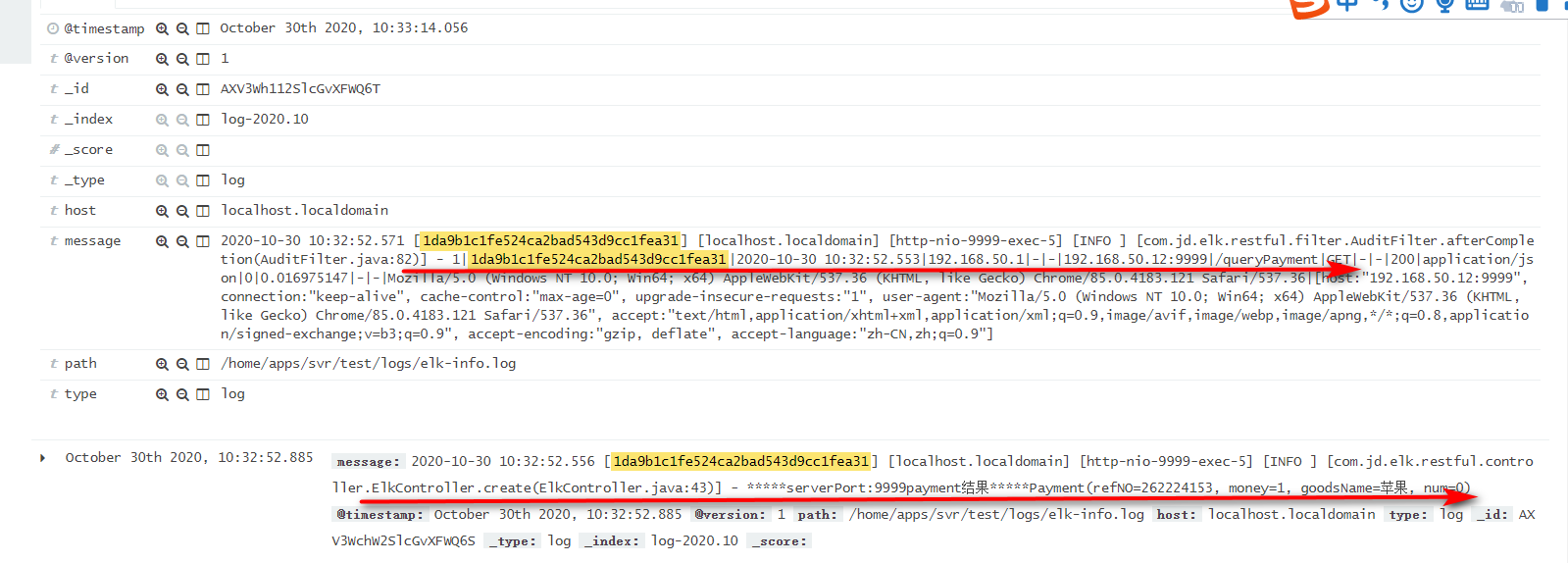Click the @timestamp clock field-type icon
The height and width of the screenshot is (563, 1568).
coord(53,28)
